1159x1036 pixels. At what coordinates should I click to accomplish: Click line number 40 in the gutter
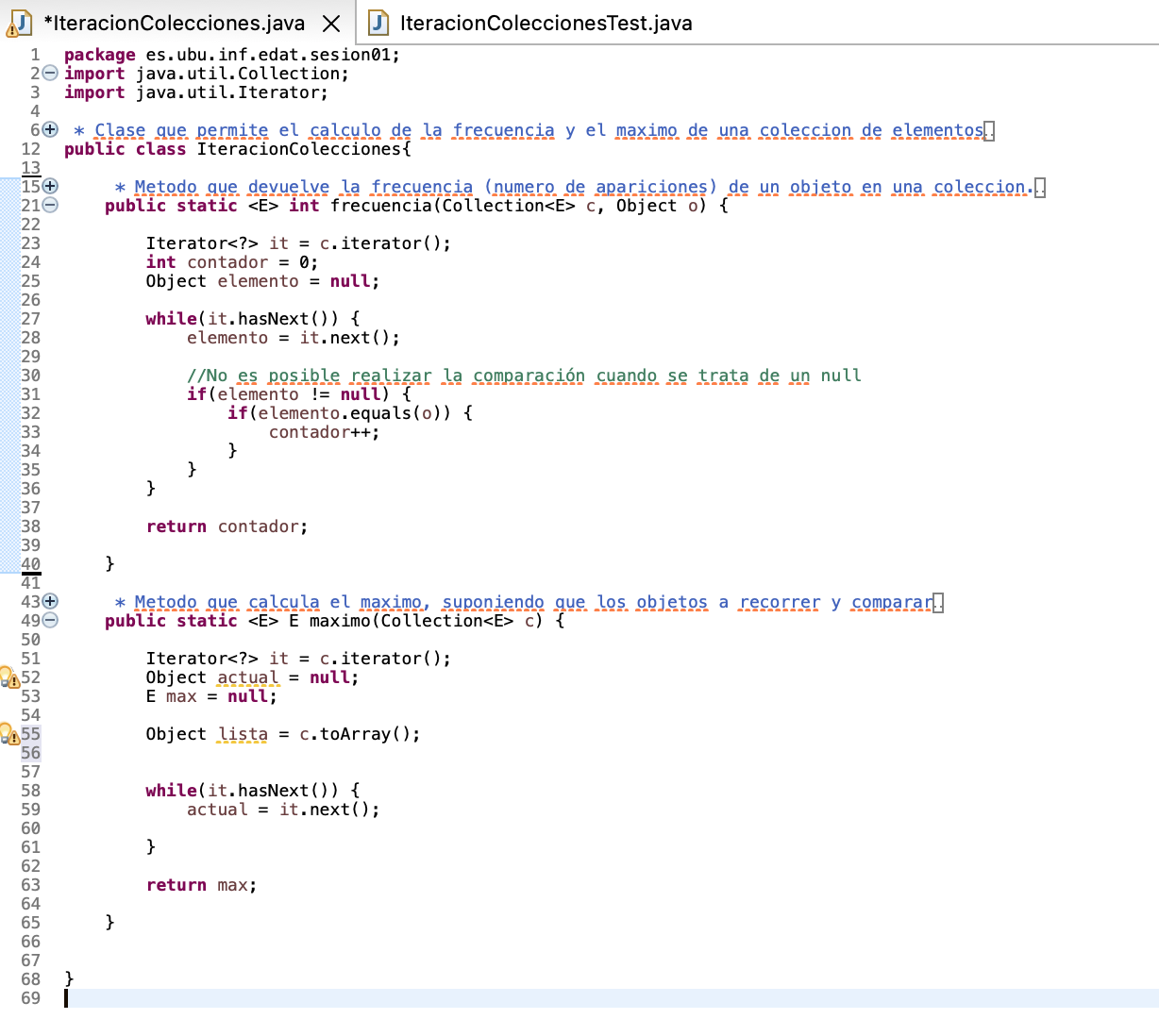click(31, 564)
